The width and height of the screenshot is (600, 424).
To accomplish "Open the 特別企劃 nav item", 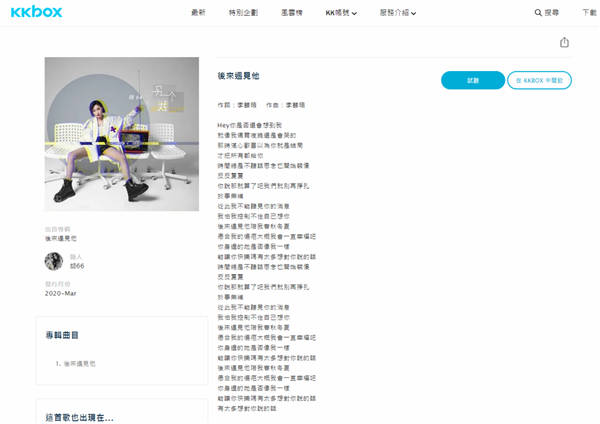I will (243, 13).
